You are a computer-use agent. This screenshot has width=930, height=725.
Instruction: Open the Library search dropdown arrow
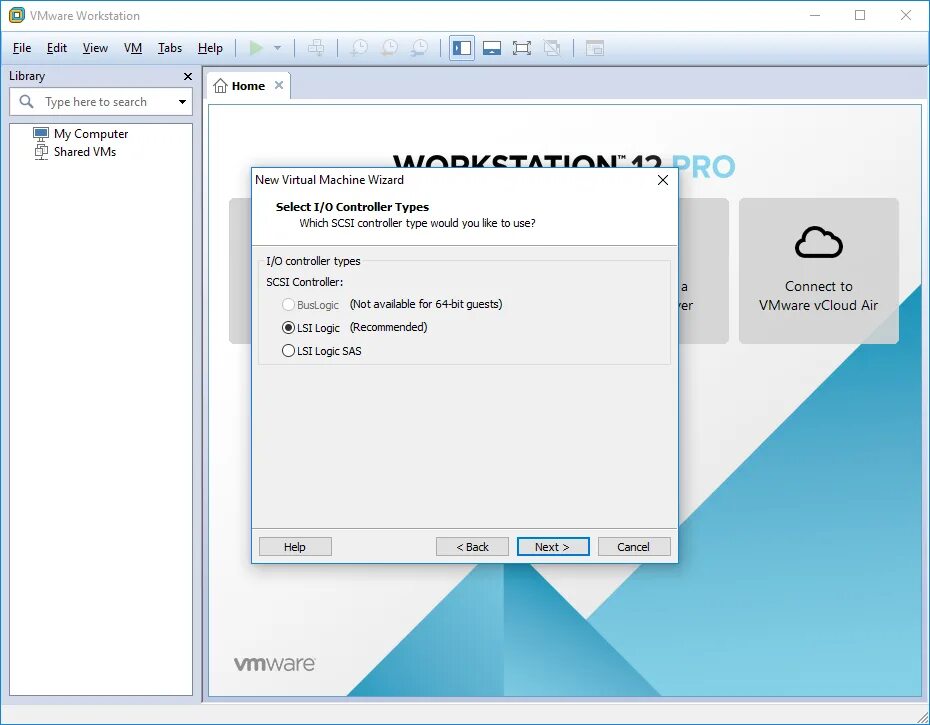(182, 102)
